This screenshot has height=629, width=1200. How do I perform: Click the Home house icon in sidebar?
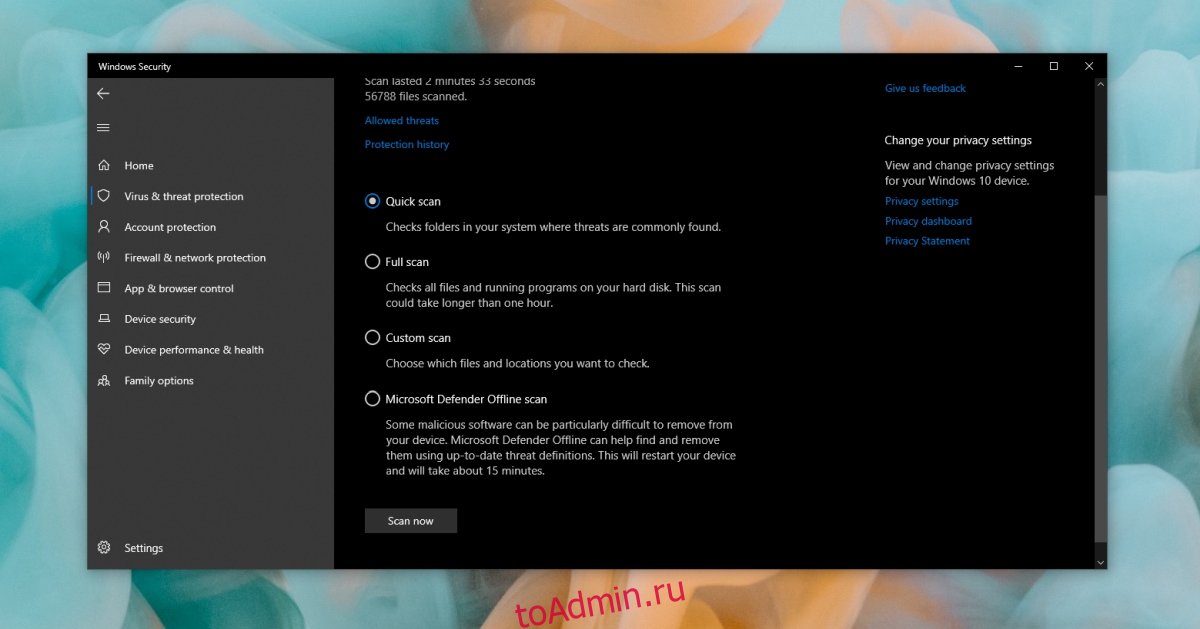click(104, 166)
